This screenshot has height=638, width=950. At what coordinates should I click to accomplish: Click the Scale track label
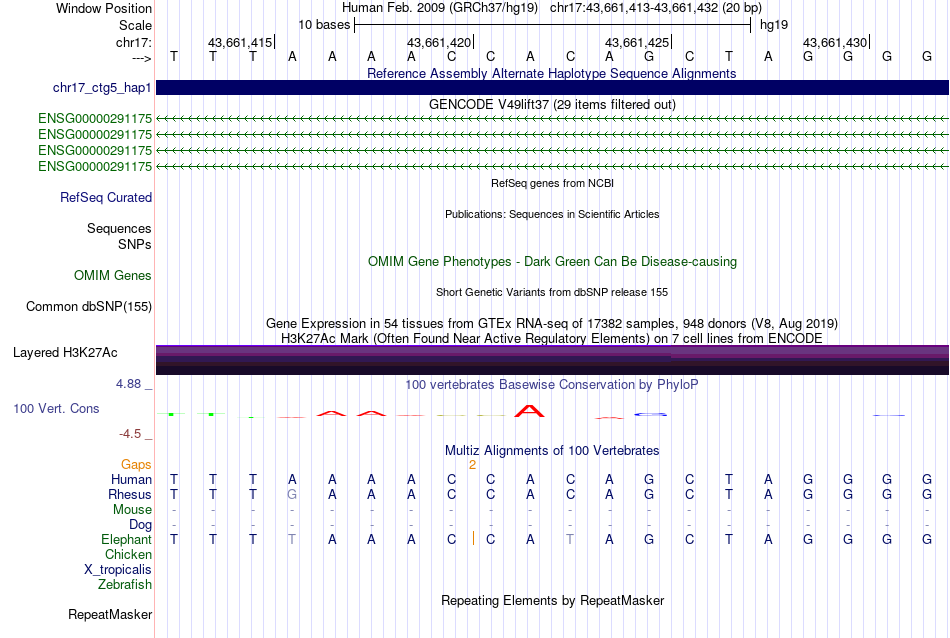tap(135, 25)
